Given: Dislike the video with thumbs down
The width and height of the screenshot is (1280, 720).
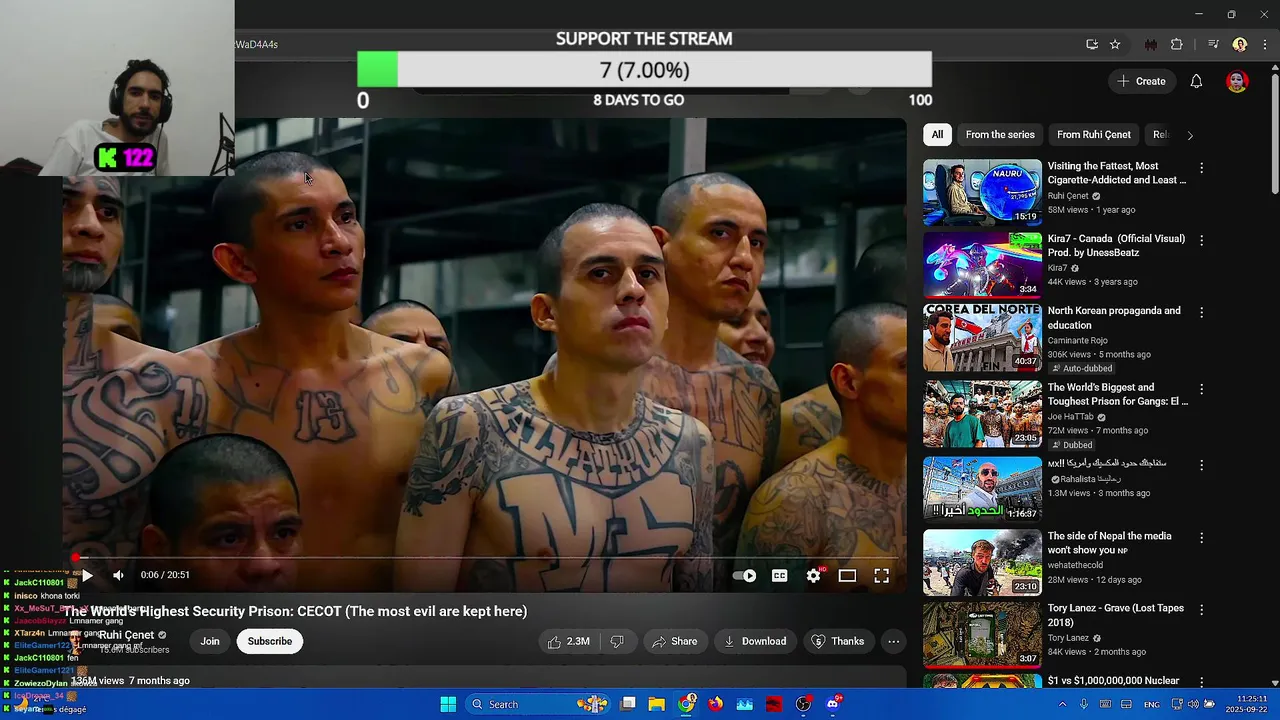Looking at the screenshot, I should (617, 641).
